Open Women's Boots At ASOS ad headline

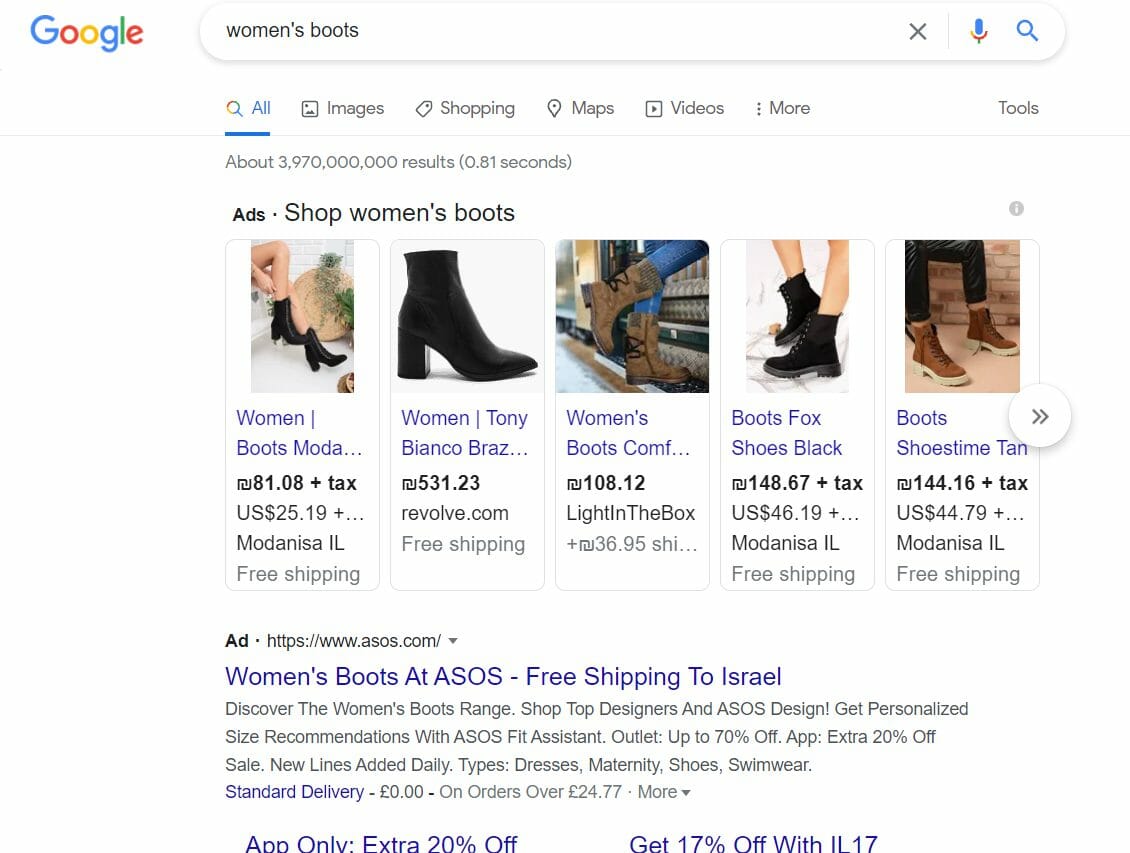point(503,676)
